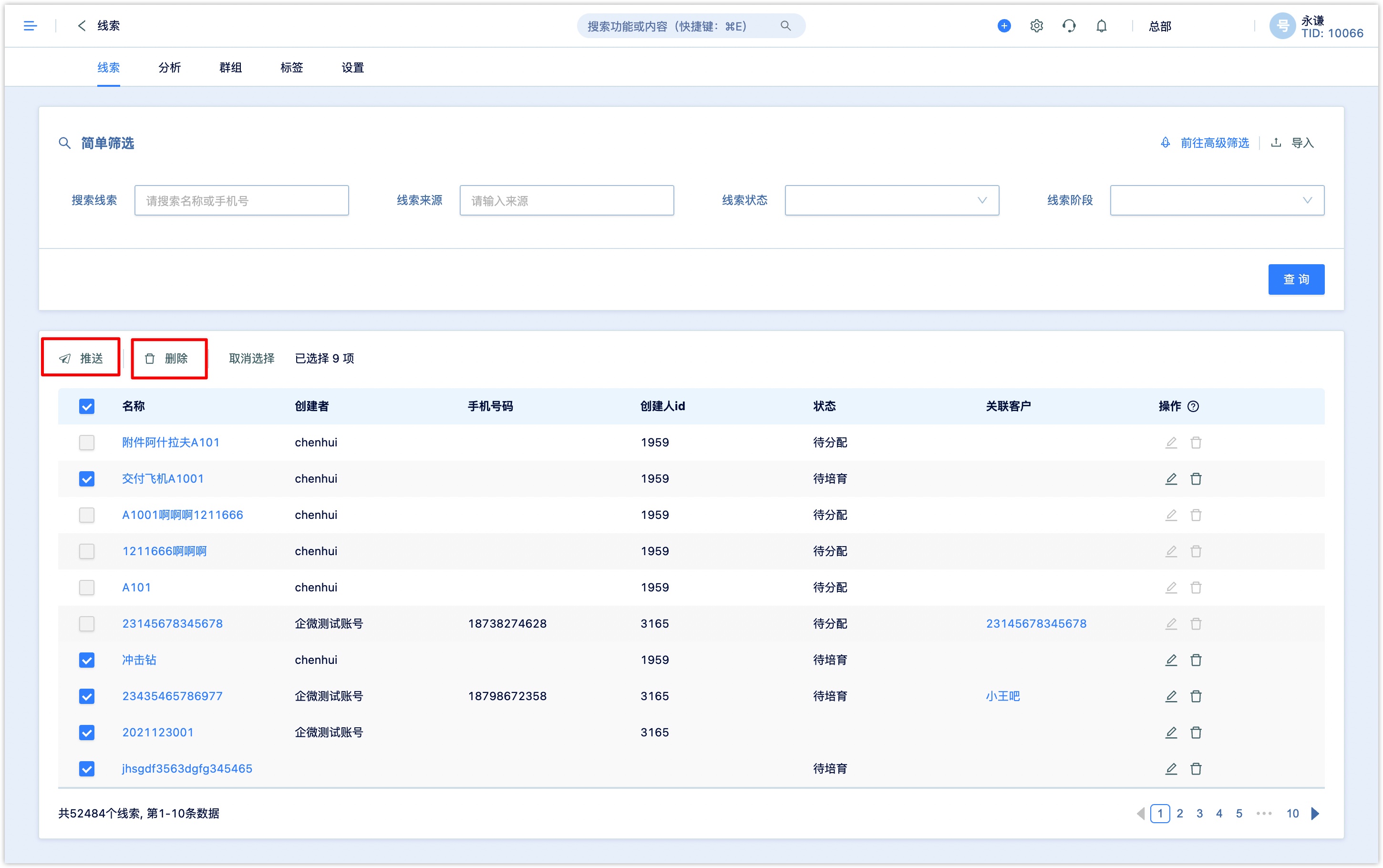This screenshot has width=1383, height=868.
Task: Check the 1211666啊啊啊 row checkbox
Action: point(87,551)
